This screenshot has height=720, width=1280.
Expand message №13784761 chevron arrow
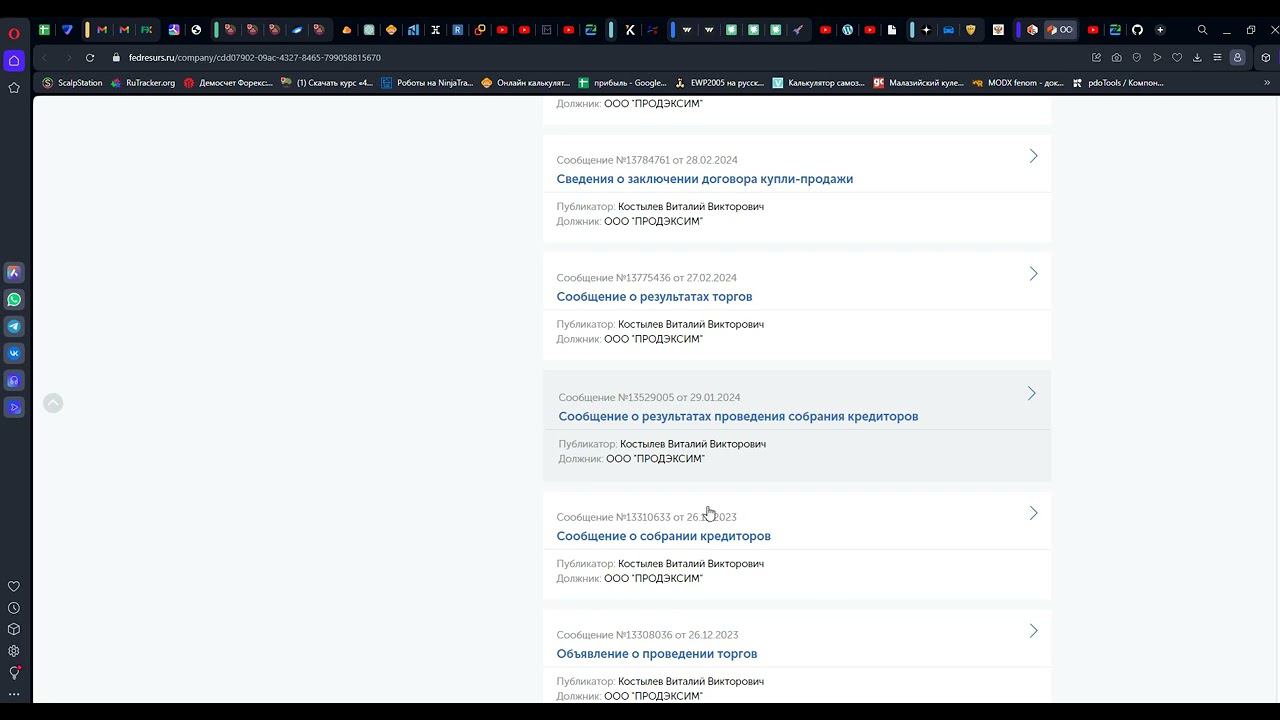[1033, 156]
